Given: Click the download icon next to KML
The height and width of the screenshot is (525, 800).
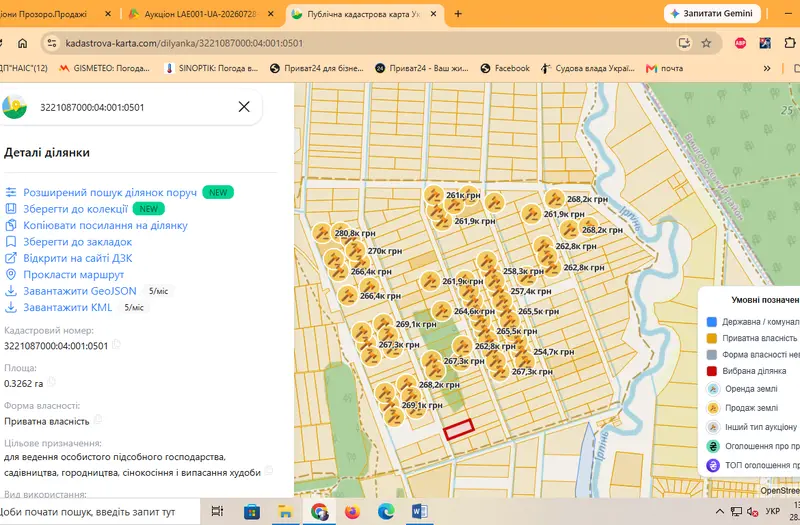Looking at the screenshot, I should (11, 307).
